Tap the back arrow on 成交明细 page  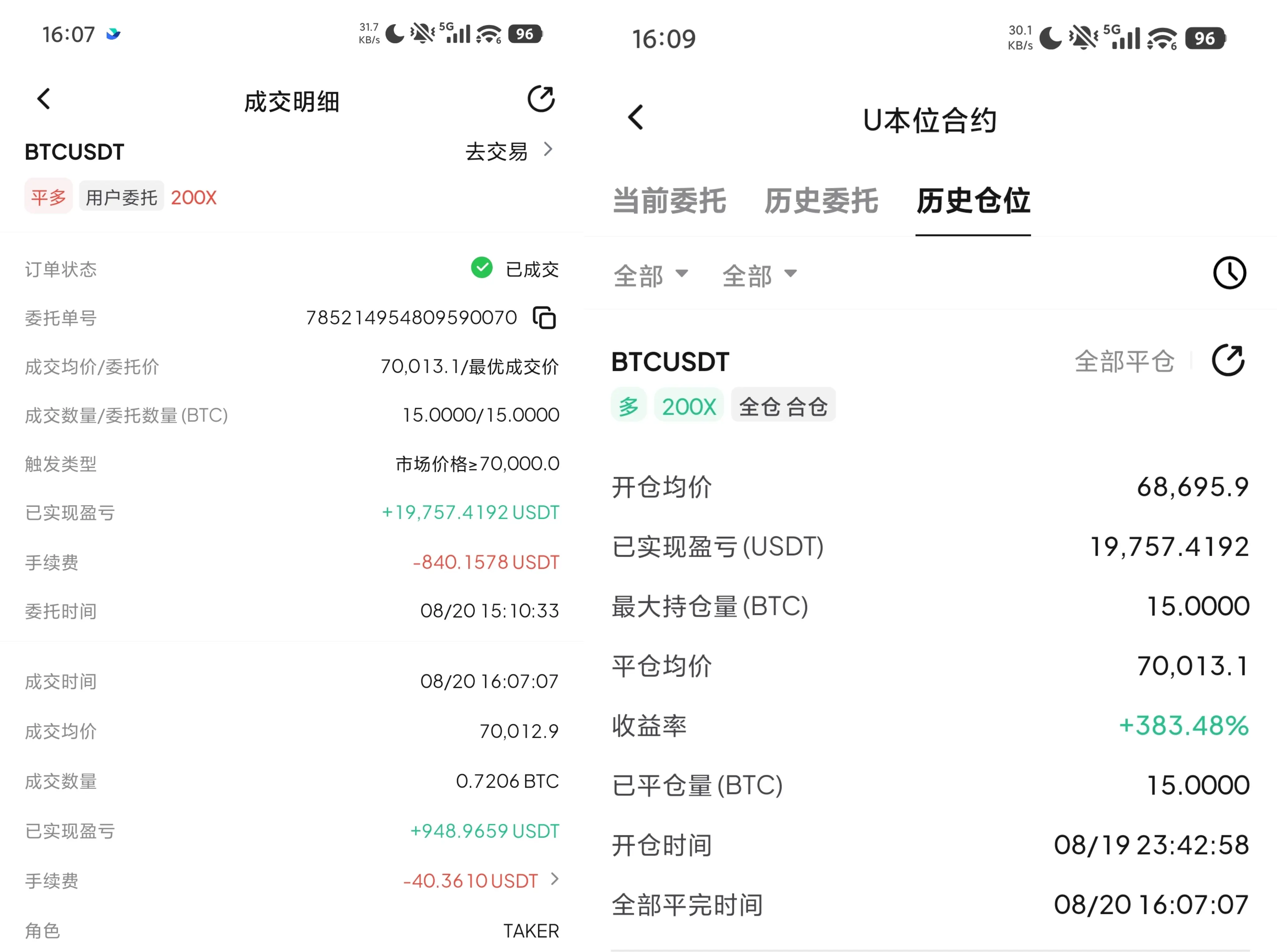tap(44, 99)
